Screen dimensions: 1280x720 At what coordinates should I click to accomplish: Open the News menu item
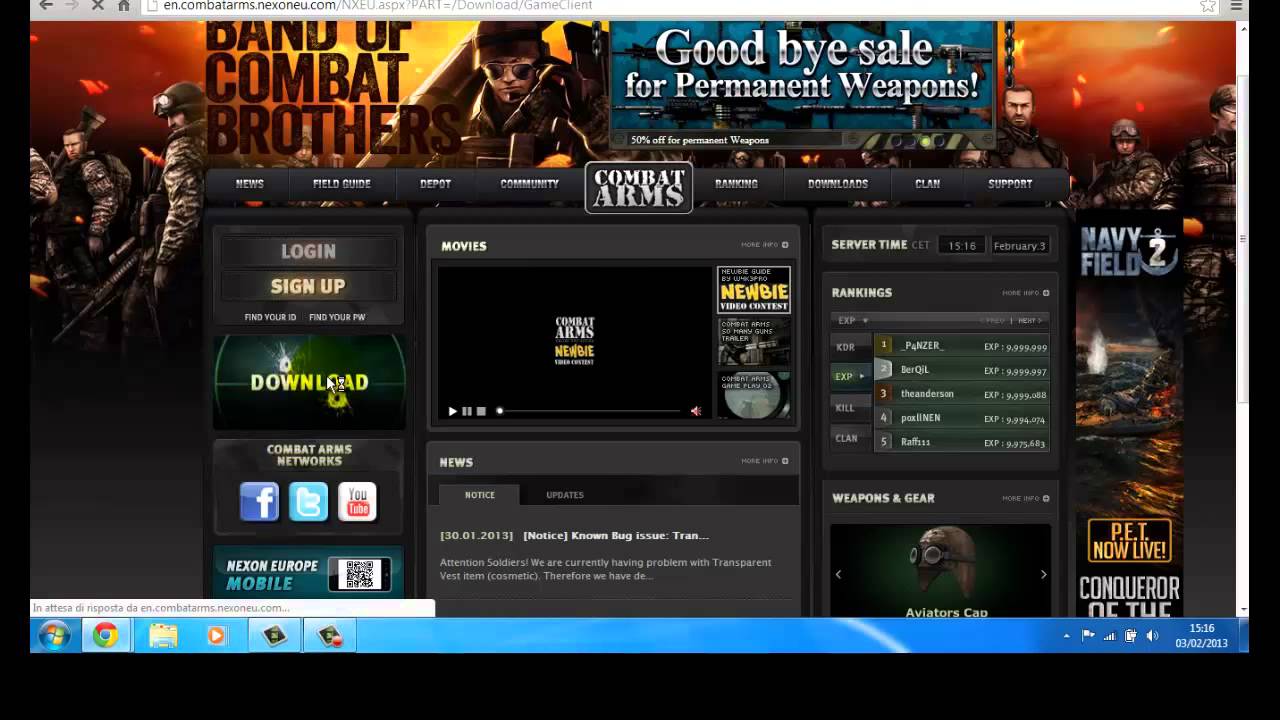(249, 184)
